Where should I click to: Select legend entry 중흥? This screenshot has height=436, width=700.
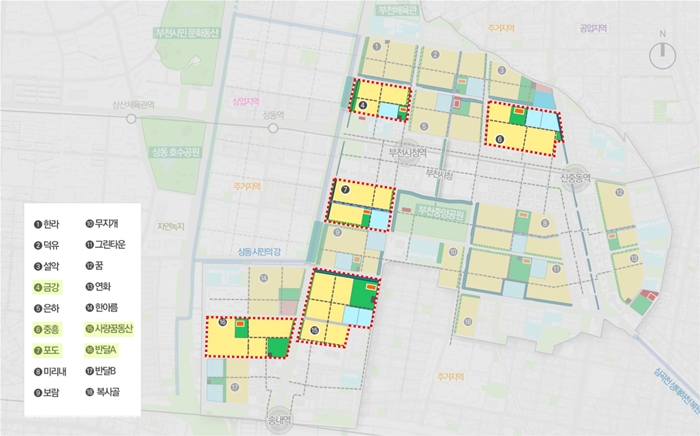tap(47, 330)
